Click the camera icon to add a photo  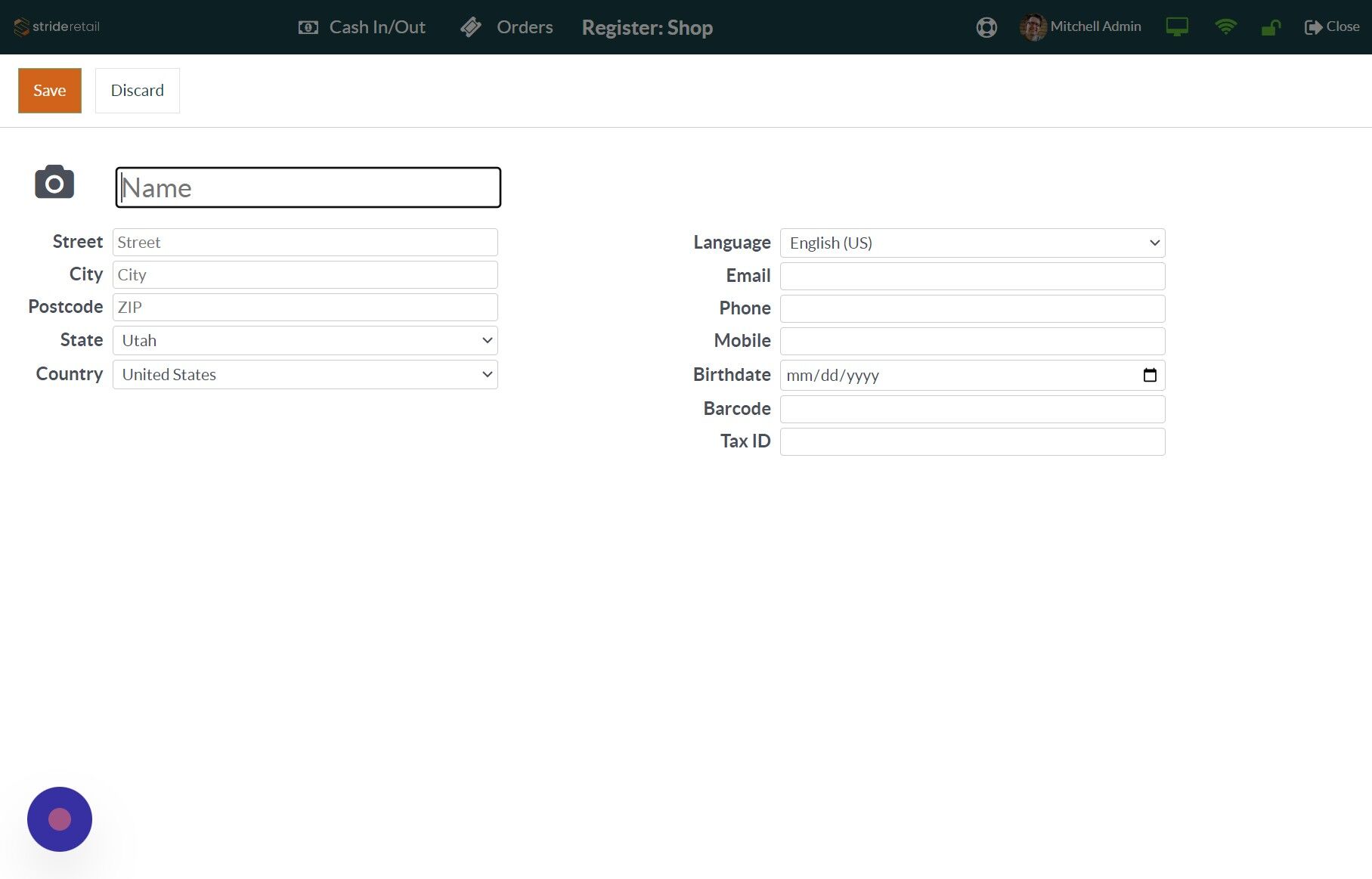[54, 182]
